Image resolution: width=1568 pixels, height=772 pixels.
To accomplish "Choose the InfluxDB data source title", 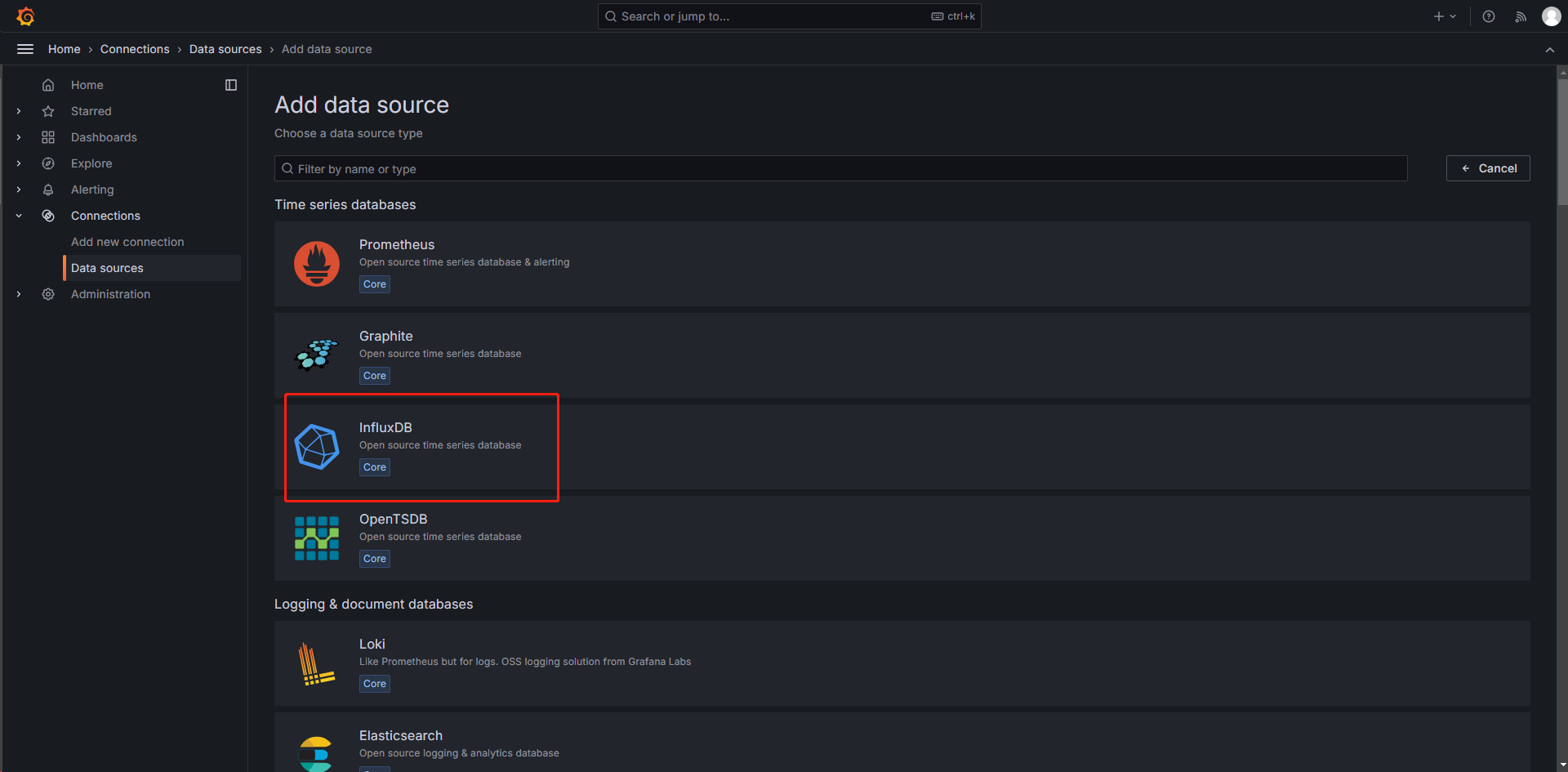I will click(385, 427).
